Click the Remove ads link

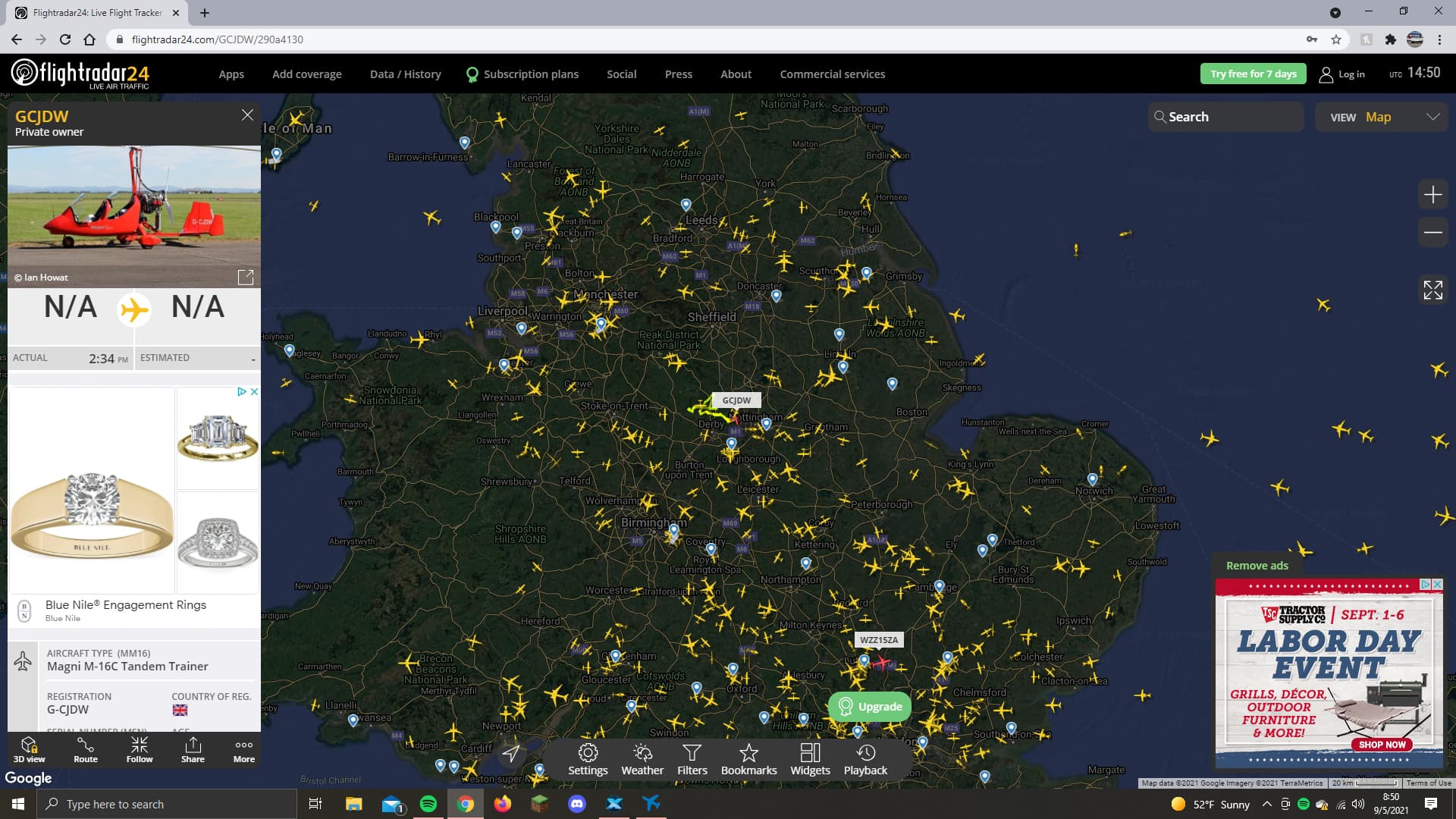pos(1257,566)
